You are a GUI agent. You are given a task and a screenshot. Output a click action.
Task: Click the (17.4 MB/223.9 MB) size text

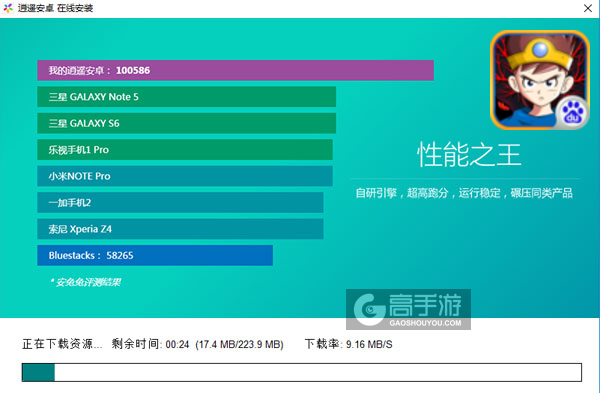click(x=239, y=344)
